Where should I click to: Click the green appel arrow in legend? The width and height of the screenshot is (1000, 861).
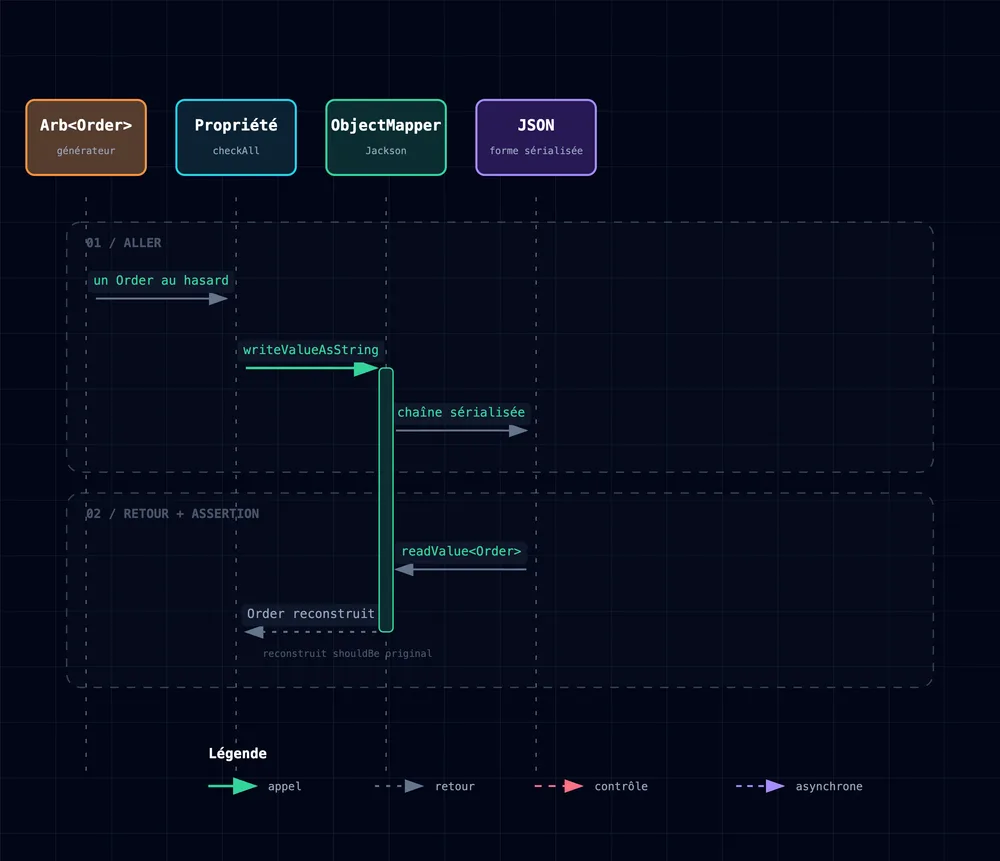click(233, 786)
